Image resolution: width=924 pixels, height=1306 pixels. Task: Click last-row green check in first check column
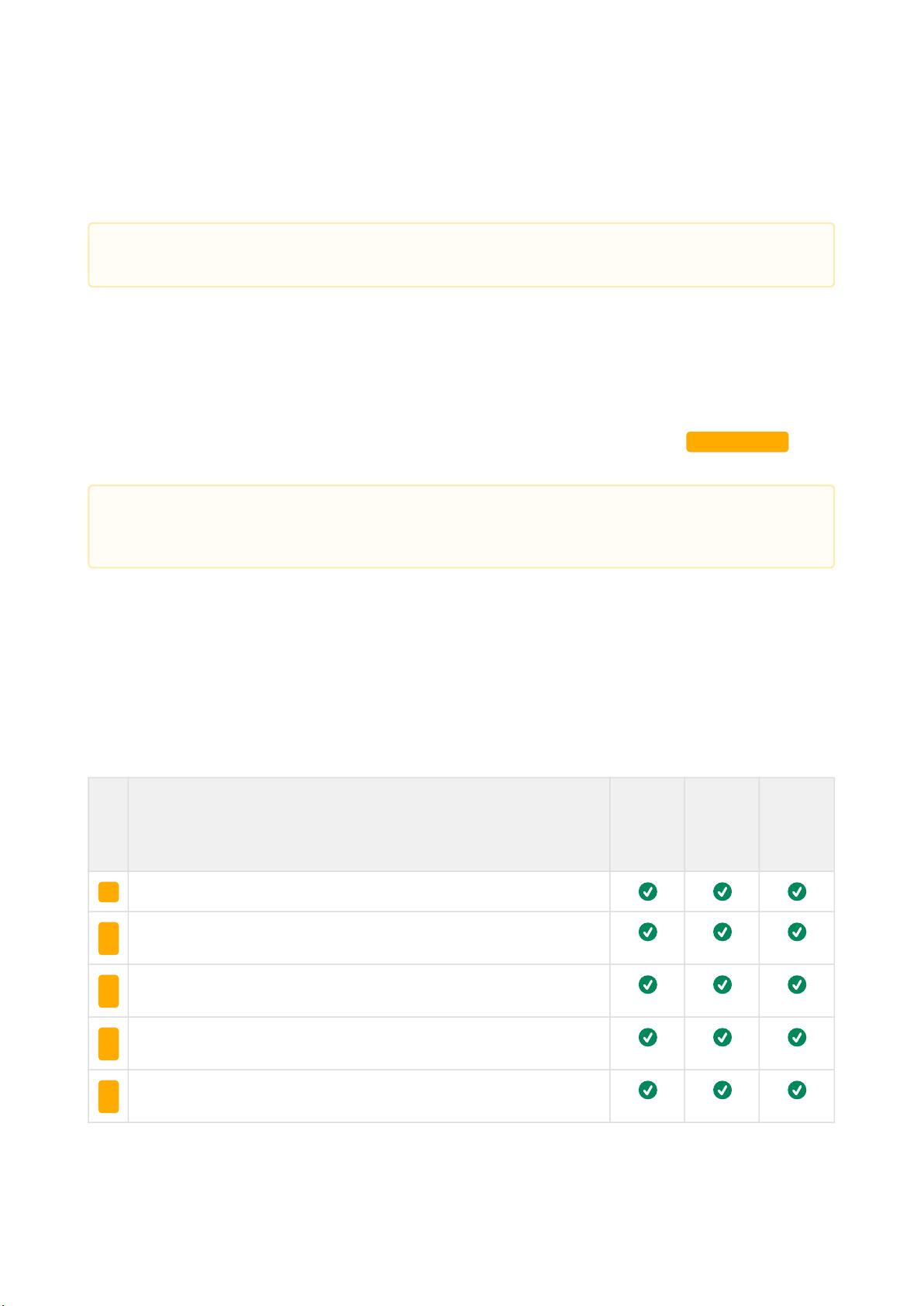click(x=647, y=1090)
